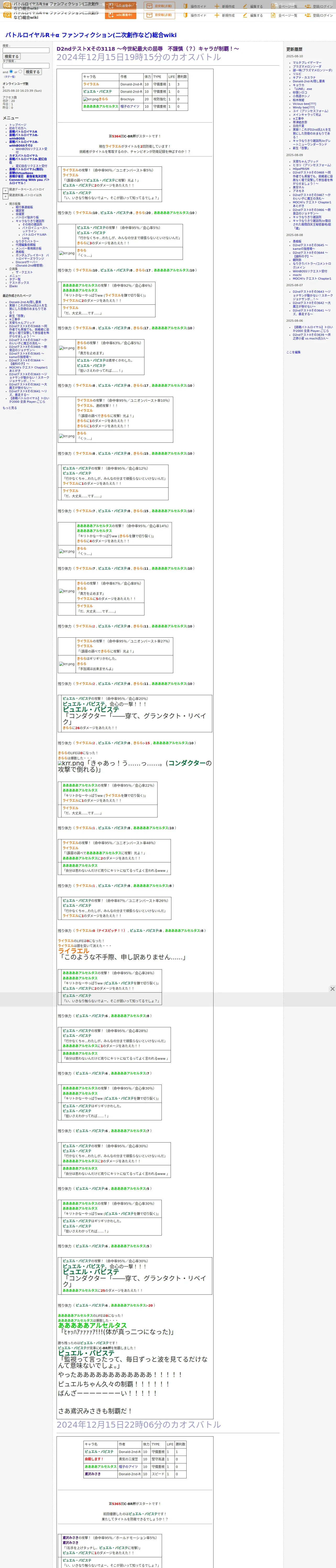The height and width of the screenshot is (1568, 336).
Task: Click the broken krr.png image in participants table
Action: coord(90,99)
